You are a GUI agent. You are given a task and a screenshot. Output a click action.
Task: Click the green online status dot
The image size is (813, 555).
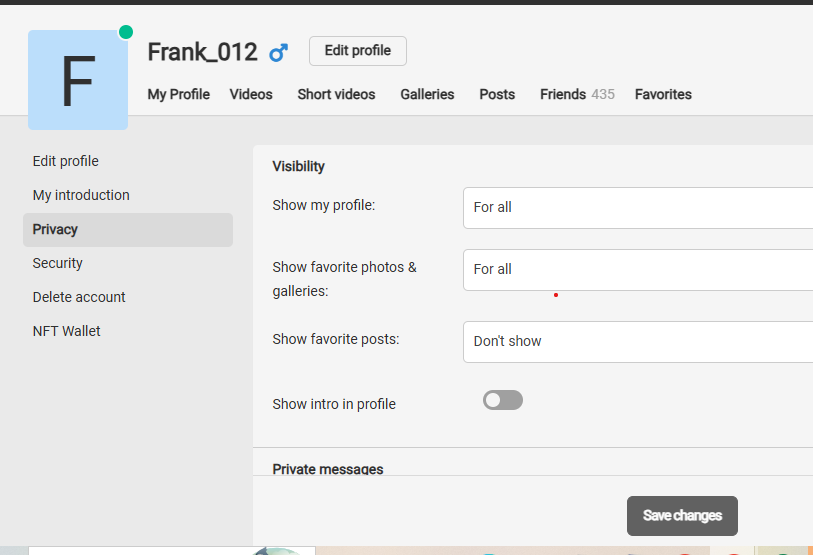point(126,32)
